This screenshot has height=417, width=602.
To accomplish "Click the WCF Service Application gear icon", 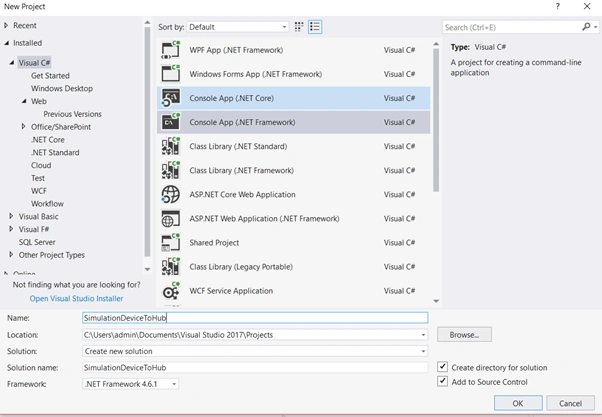I will (171, 291).
